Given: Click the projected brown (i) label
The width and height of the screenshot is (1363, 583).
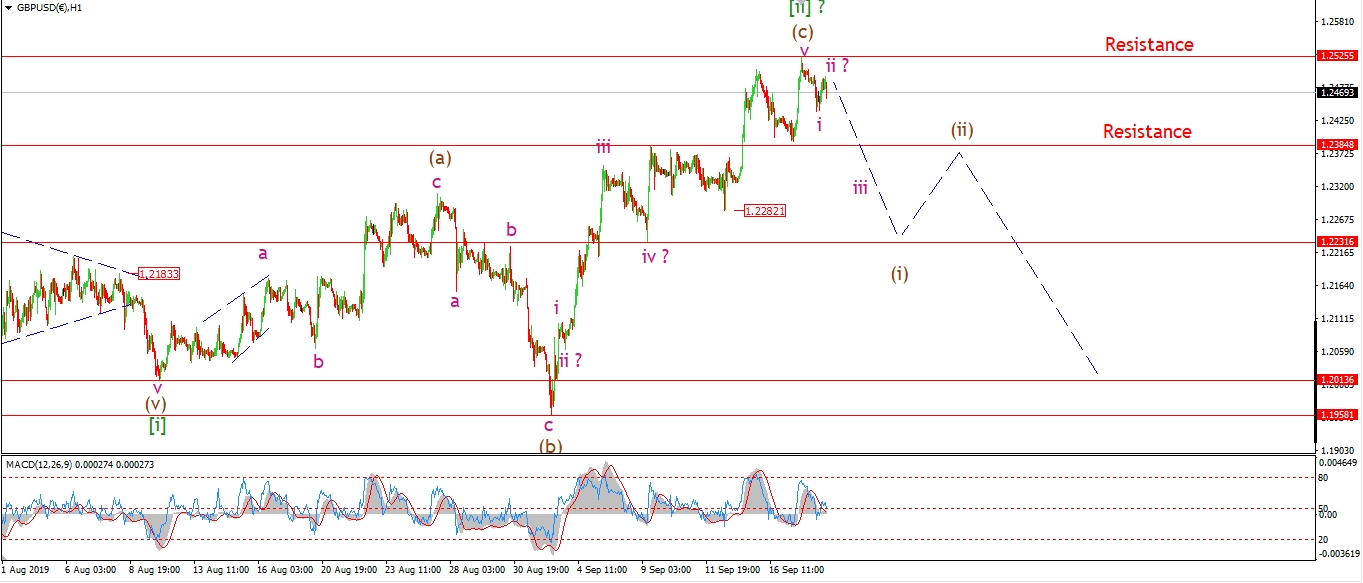Looking at the screenshot, I should pyautogui.click(x=900, y=273).
